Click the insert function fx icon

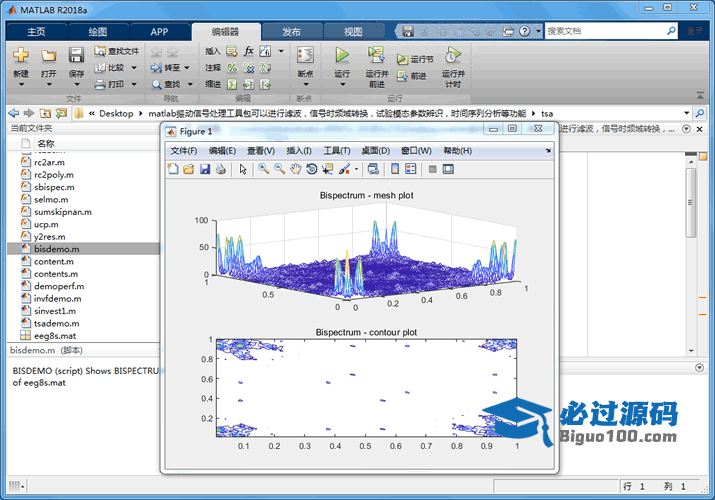(249, 51)
